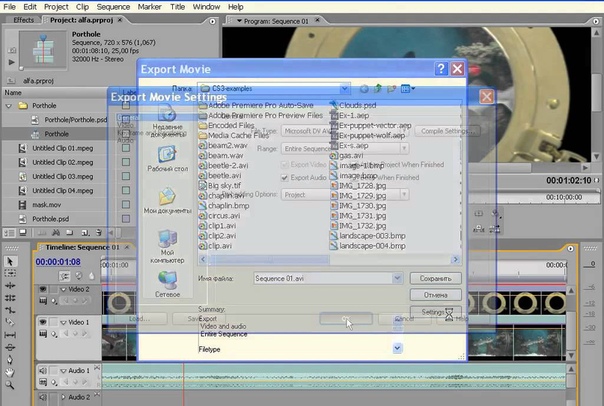Open Мои документы location

click(168, 200)
